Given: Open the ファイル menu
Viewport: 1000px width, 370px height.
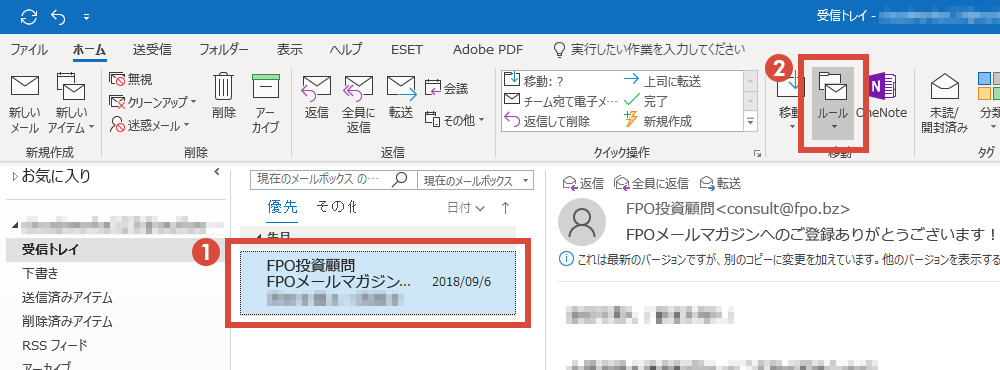Looking at the screenshot, I should pos(29,49).
